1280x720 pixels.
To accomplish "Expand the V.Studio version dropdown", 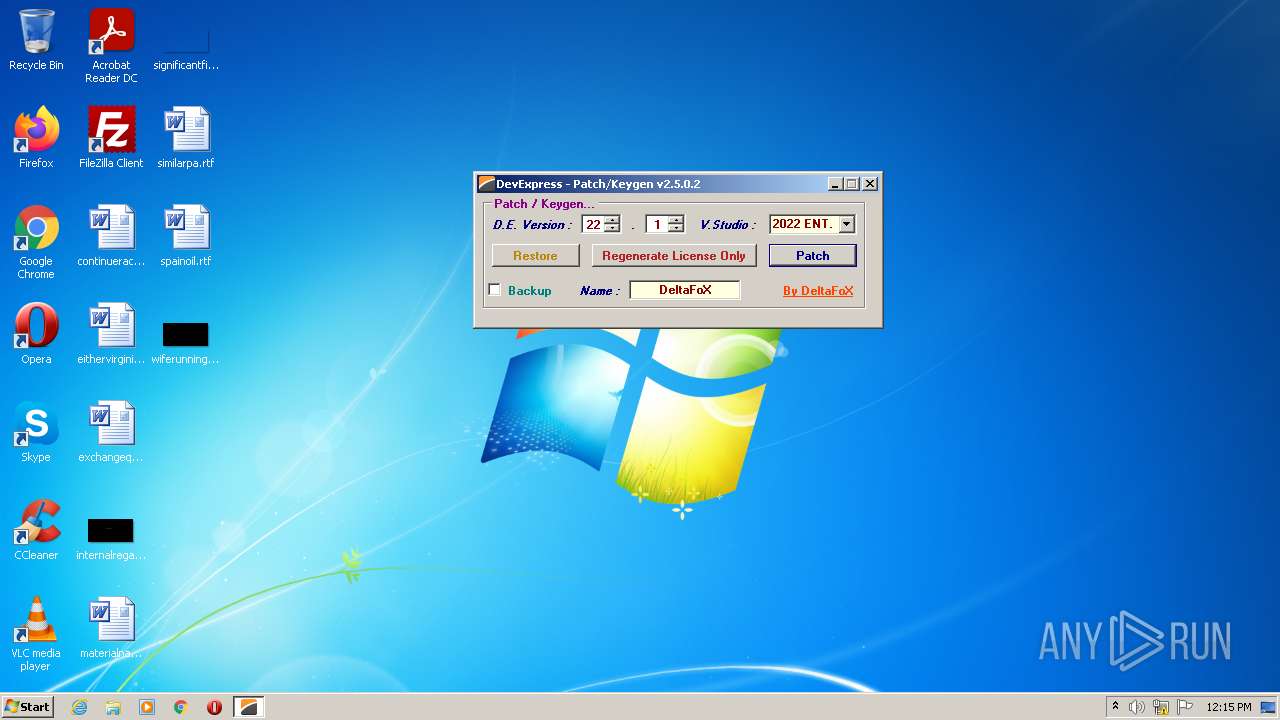I will (846, 225).
